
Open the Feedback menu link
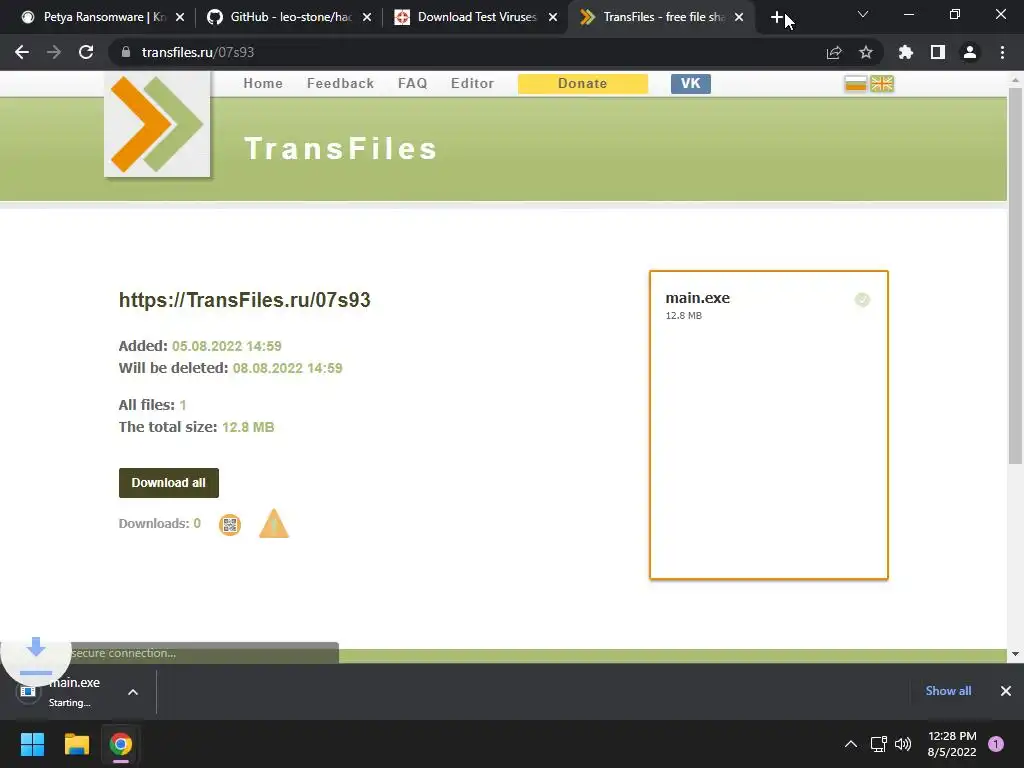click(340, 84)
